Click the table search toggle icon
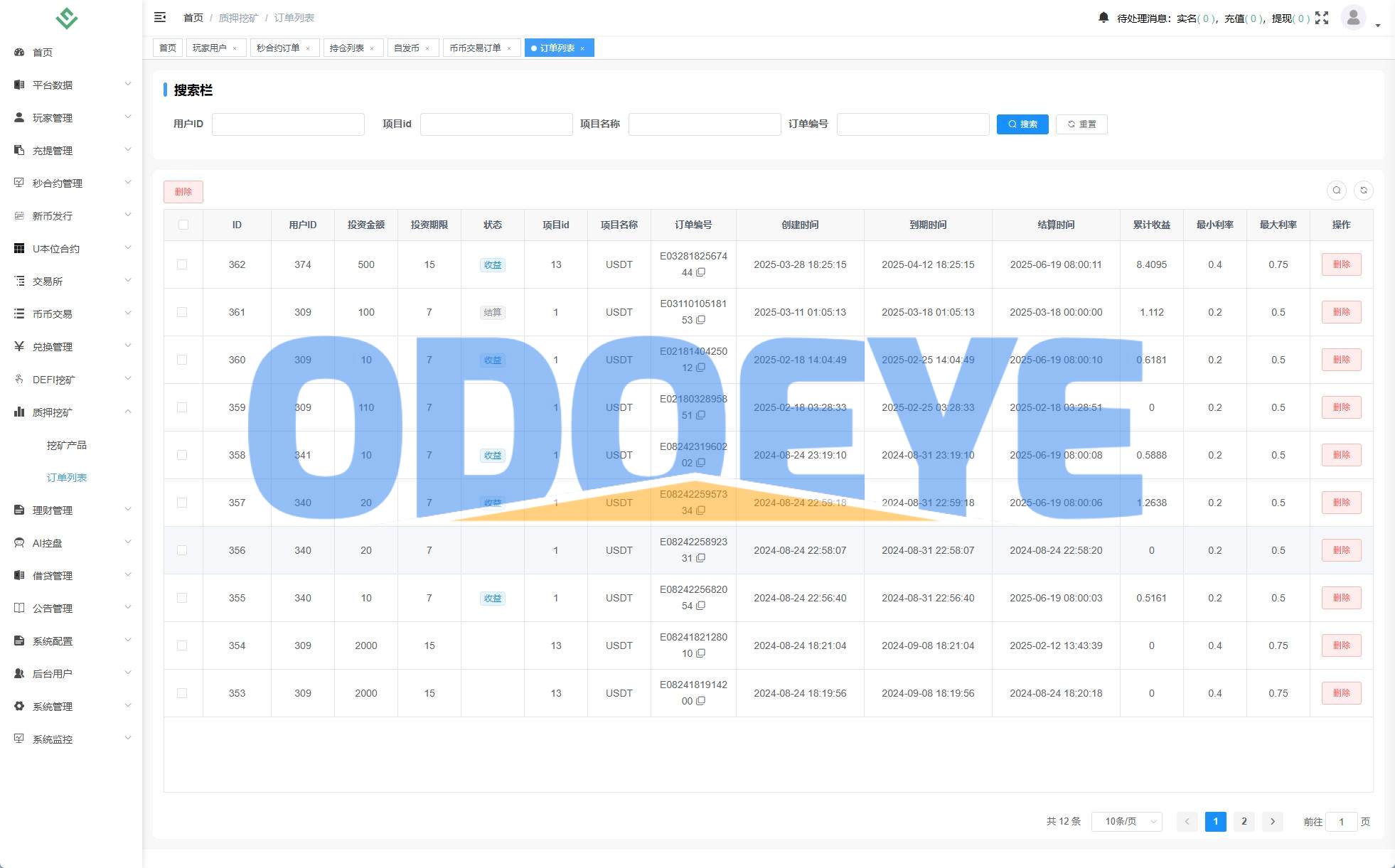 pyautogui.click(x=1336, y=191)
